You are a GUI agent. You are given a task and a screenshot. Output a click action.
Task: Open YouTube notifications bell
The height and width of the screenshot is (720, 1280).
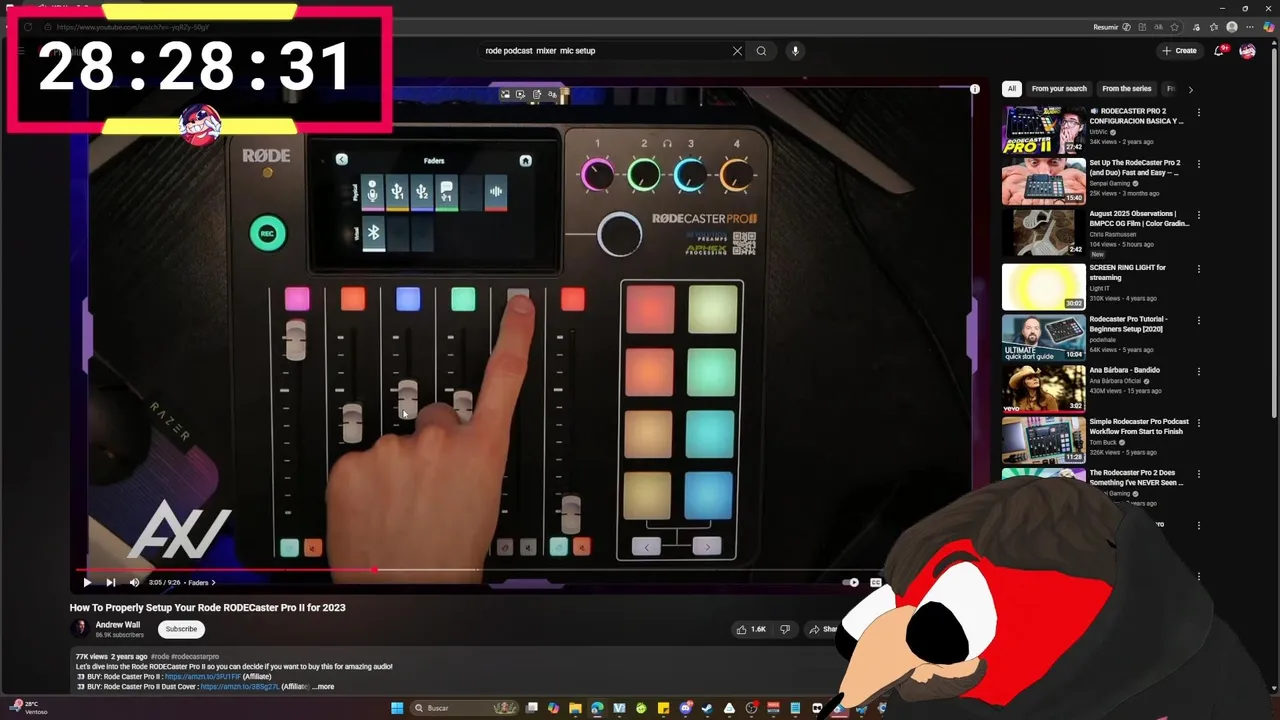tap(1219, 51)
